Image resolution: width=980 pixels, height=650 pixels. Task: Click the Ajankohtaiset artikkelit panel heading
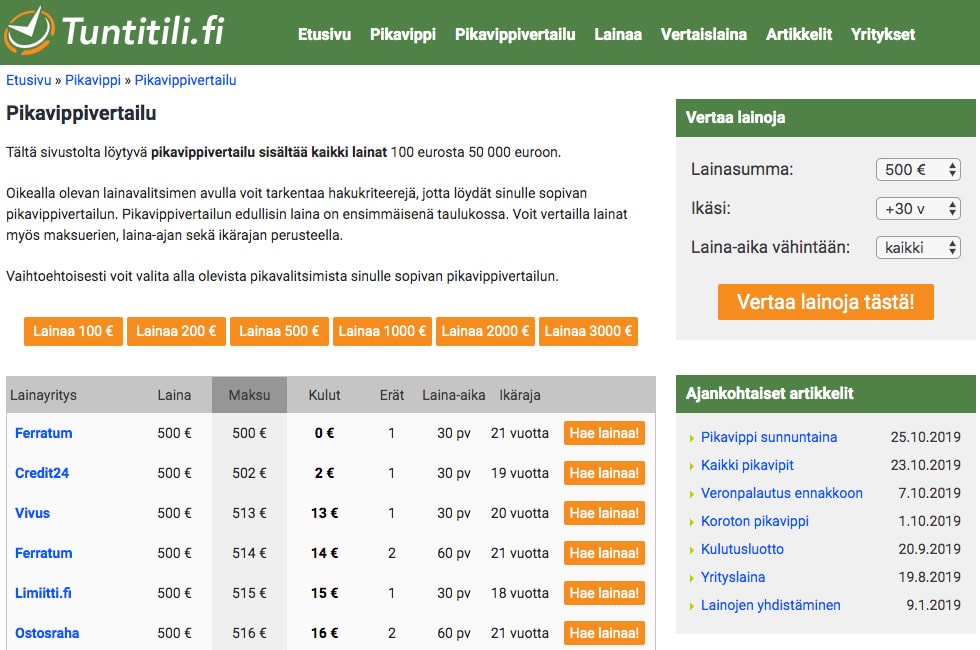(769, 394)
